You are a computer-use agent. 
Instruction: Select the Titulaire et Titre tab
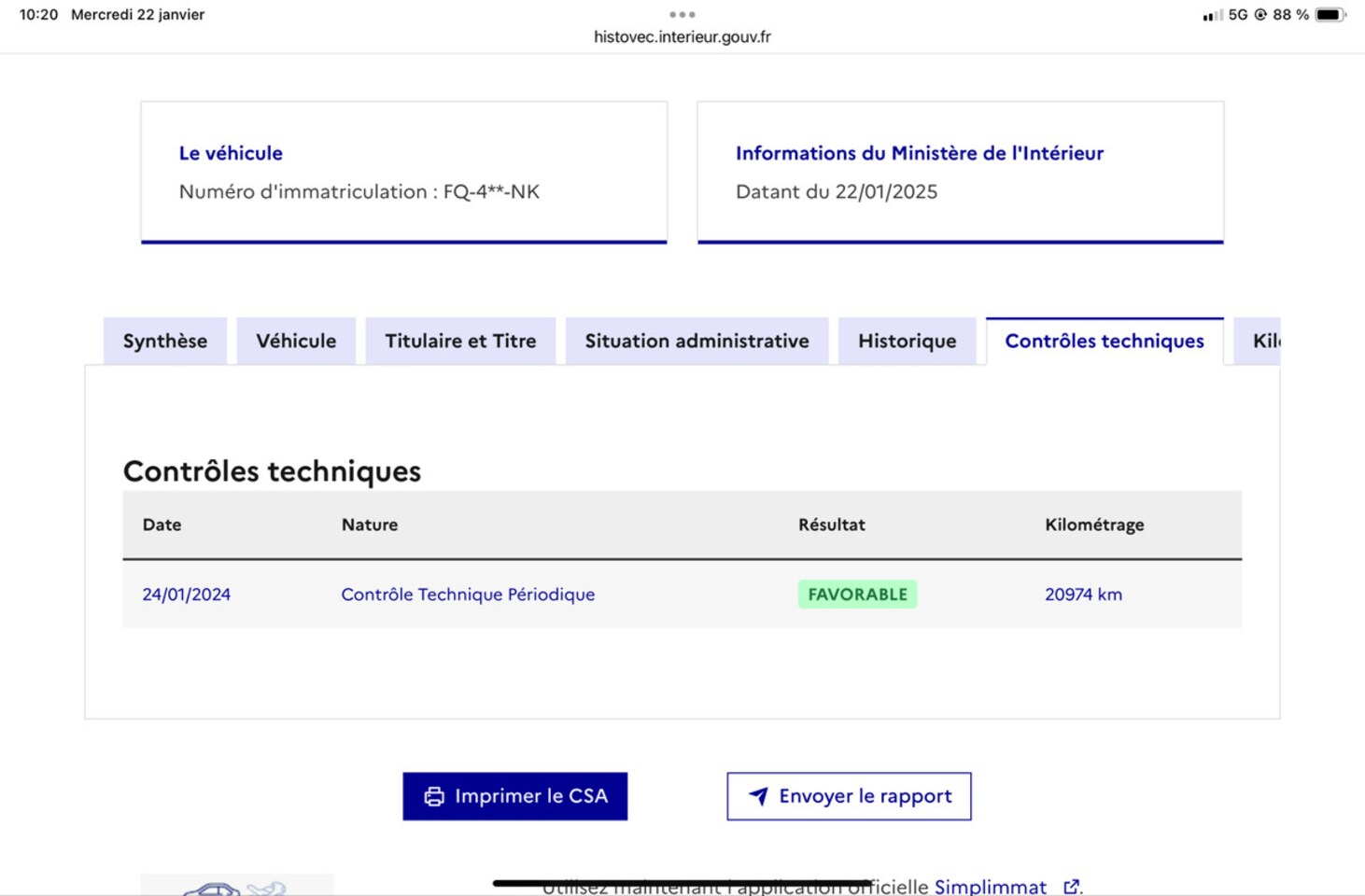coord(460,342)
